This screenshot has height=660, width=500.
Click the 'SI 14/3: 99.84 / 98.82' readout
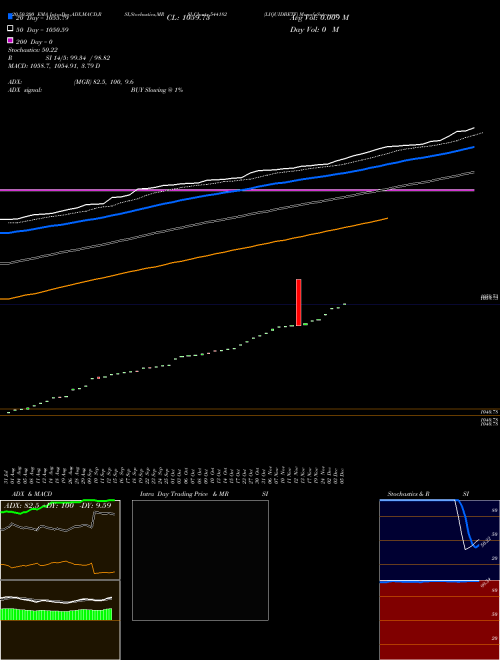click(x=78, y=58)
